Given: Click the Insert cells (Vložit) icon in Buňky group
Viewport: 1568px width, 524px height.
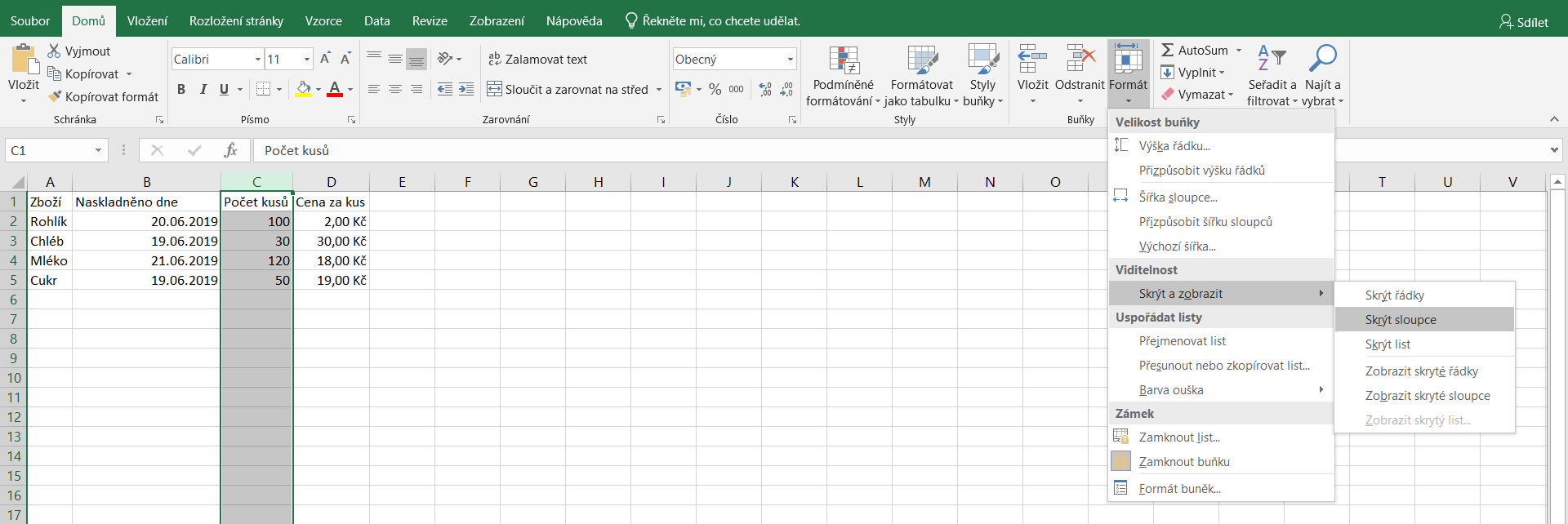Looking at the screenshot, I should click(1032, 59).
